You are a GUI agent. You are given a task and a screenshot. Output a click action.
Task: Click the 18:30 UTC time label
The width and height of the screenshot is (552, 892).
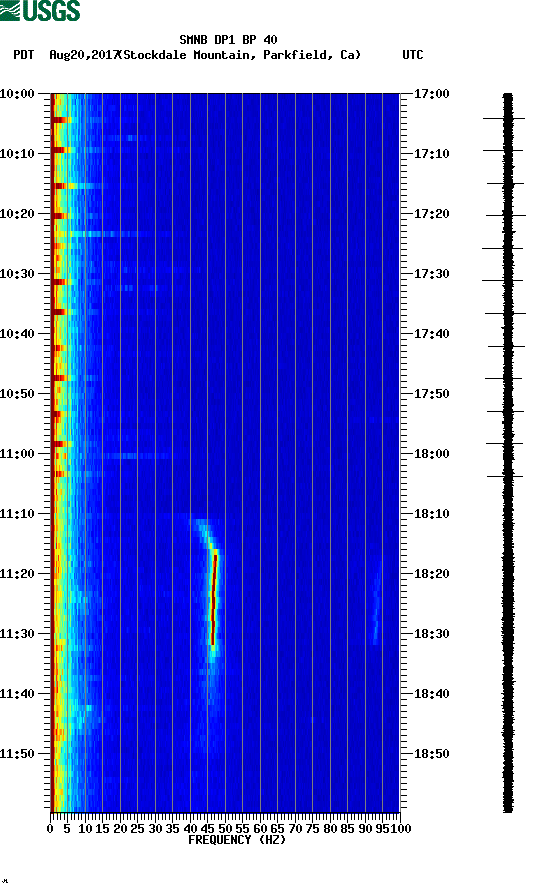431,634
